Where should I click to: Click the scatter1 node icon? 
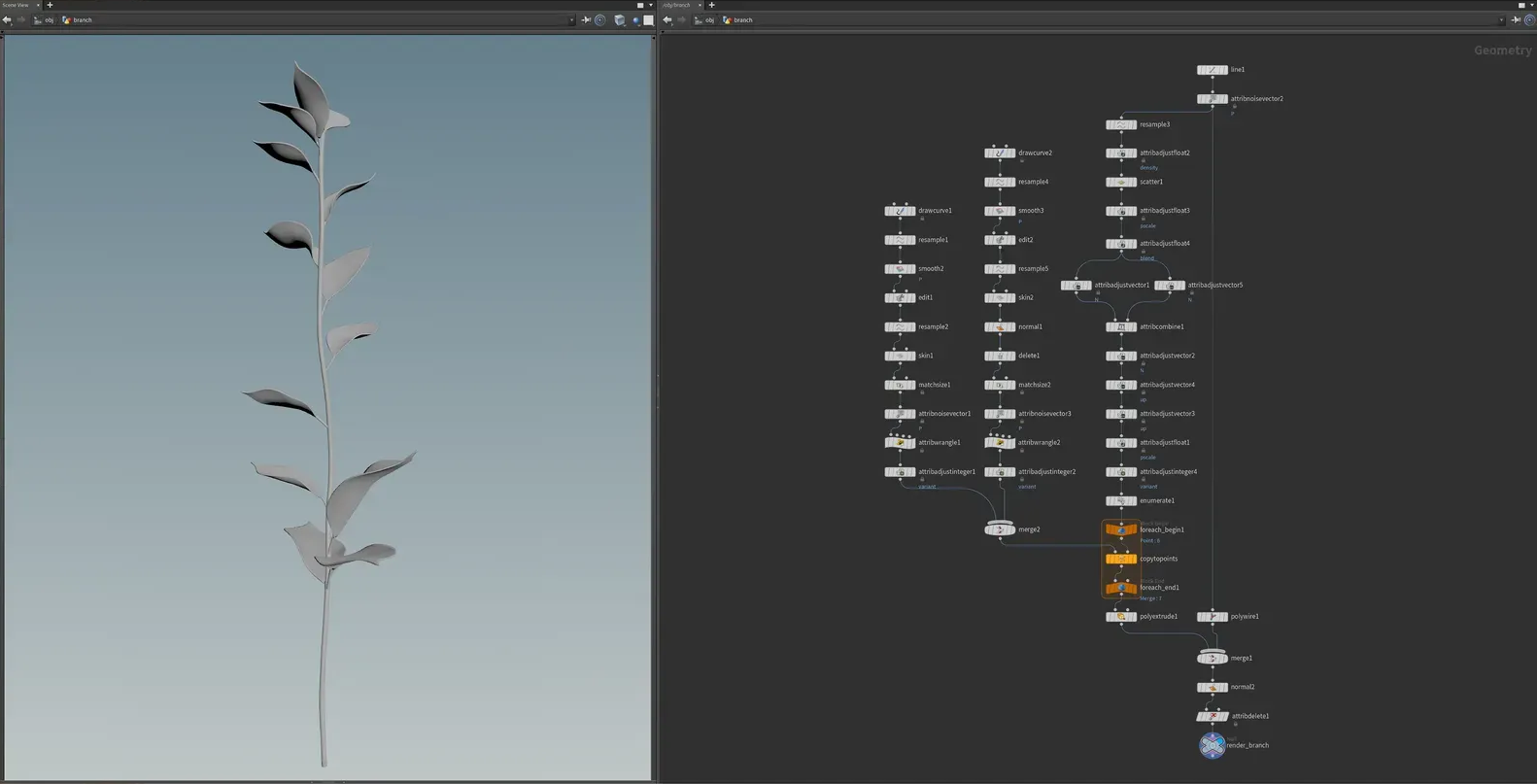coord(1120,182)
